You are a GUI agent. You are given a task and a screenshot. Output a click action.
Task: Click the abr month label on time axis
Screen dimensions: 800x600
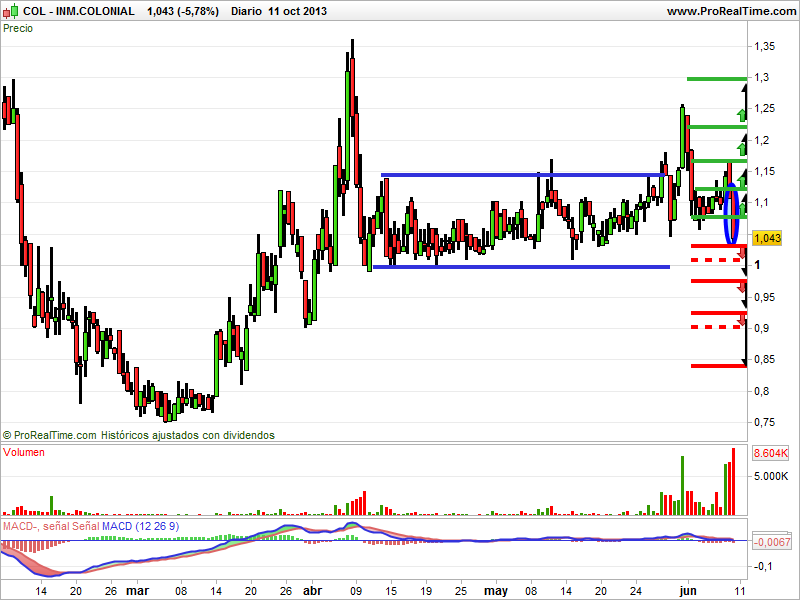(x=313, y=591)
